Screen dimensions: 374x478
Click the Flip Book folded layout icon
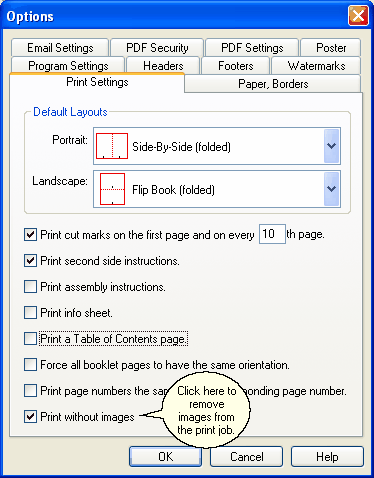pyautogui.click(x=112, y=189)
